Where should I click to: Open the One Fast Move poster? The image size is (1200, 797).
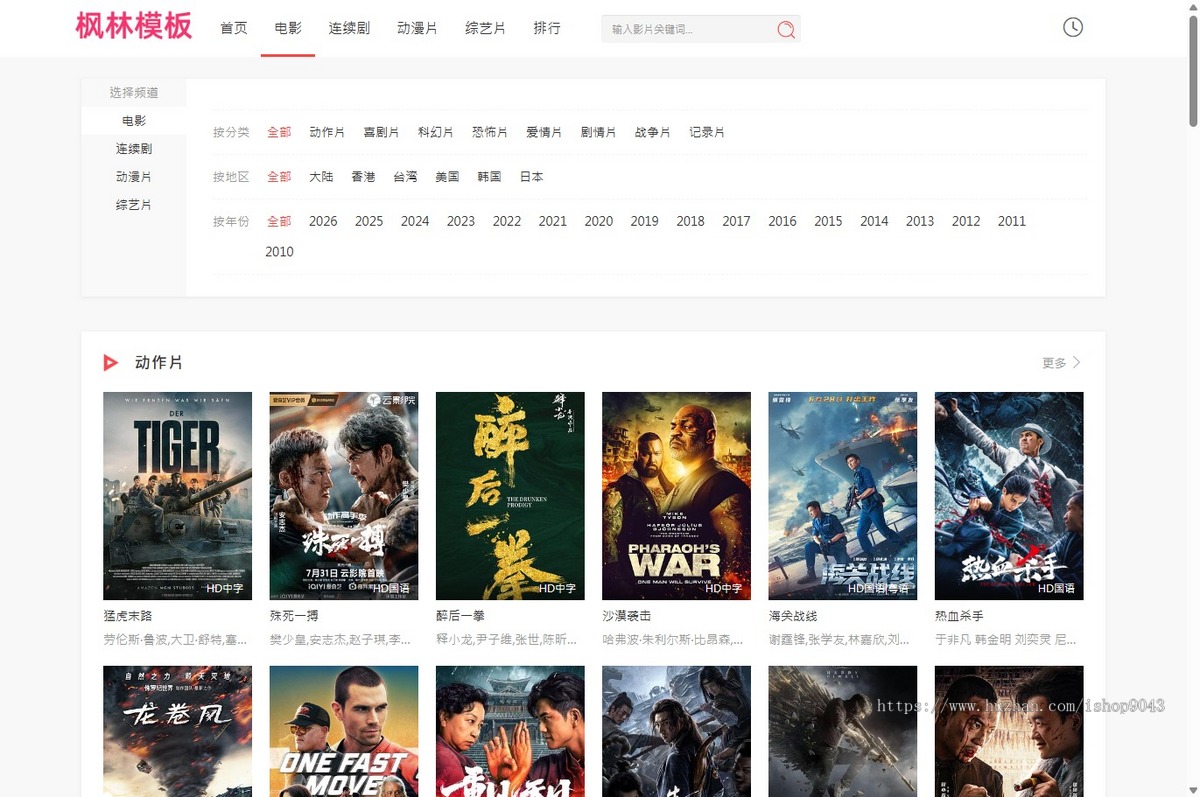[x=344, y=731]
